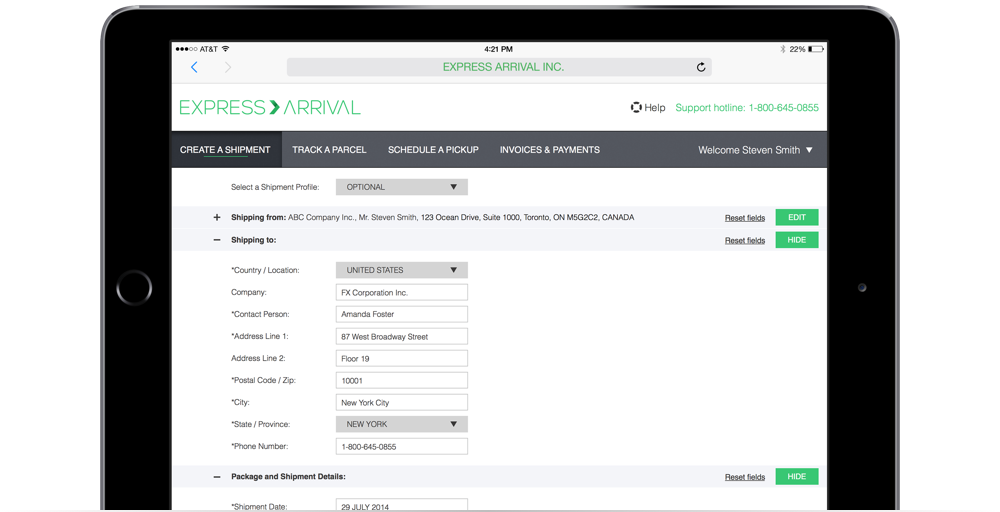Open the State / Province dropdown
Image resolution: width=1000 pixels, height=512 pixels.
pos(401,424)
